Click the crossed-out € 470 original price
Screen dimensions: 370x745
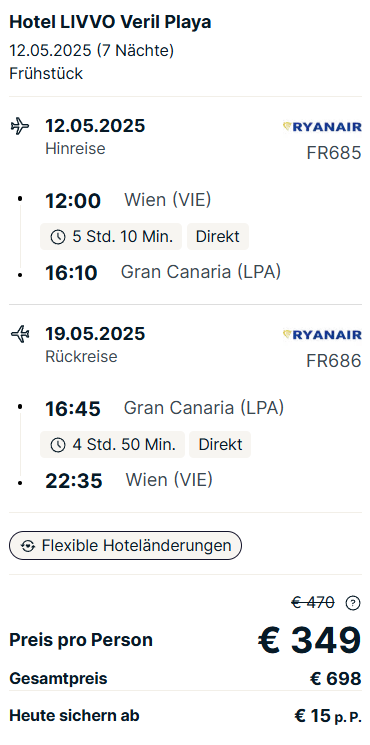313,602
